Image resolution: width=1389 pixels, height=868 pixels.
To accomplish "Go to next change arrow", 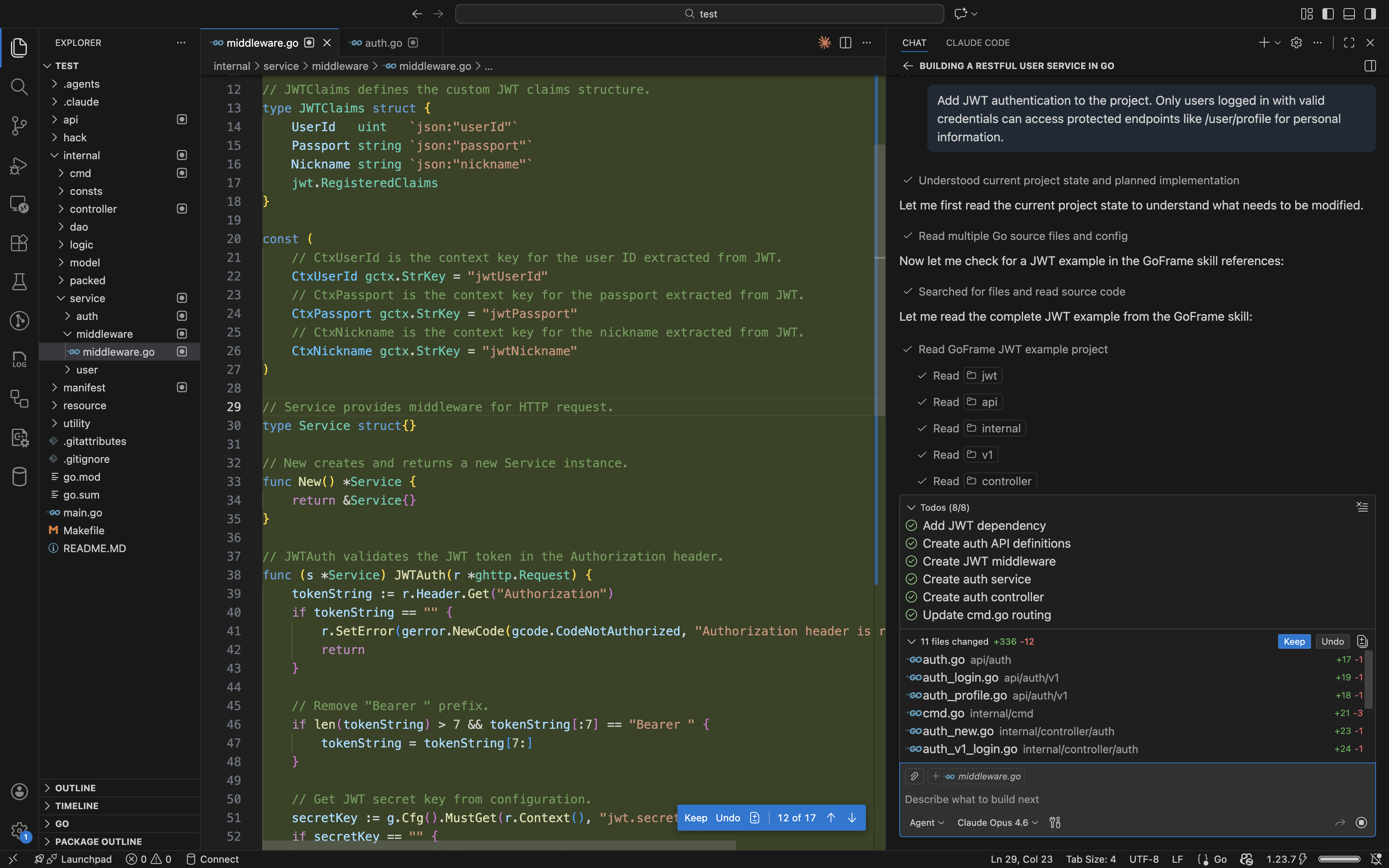I will [x=852, y=818].
